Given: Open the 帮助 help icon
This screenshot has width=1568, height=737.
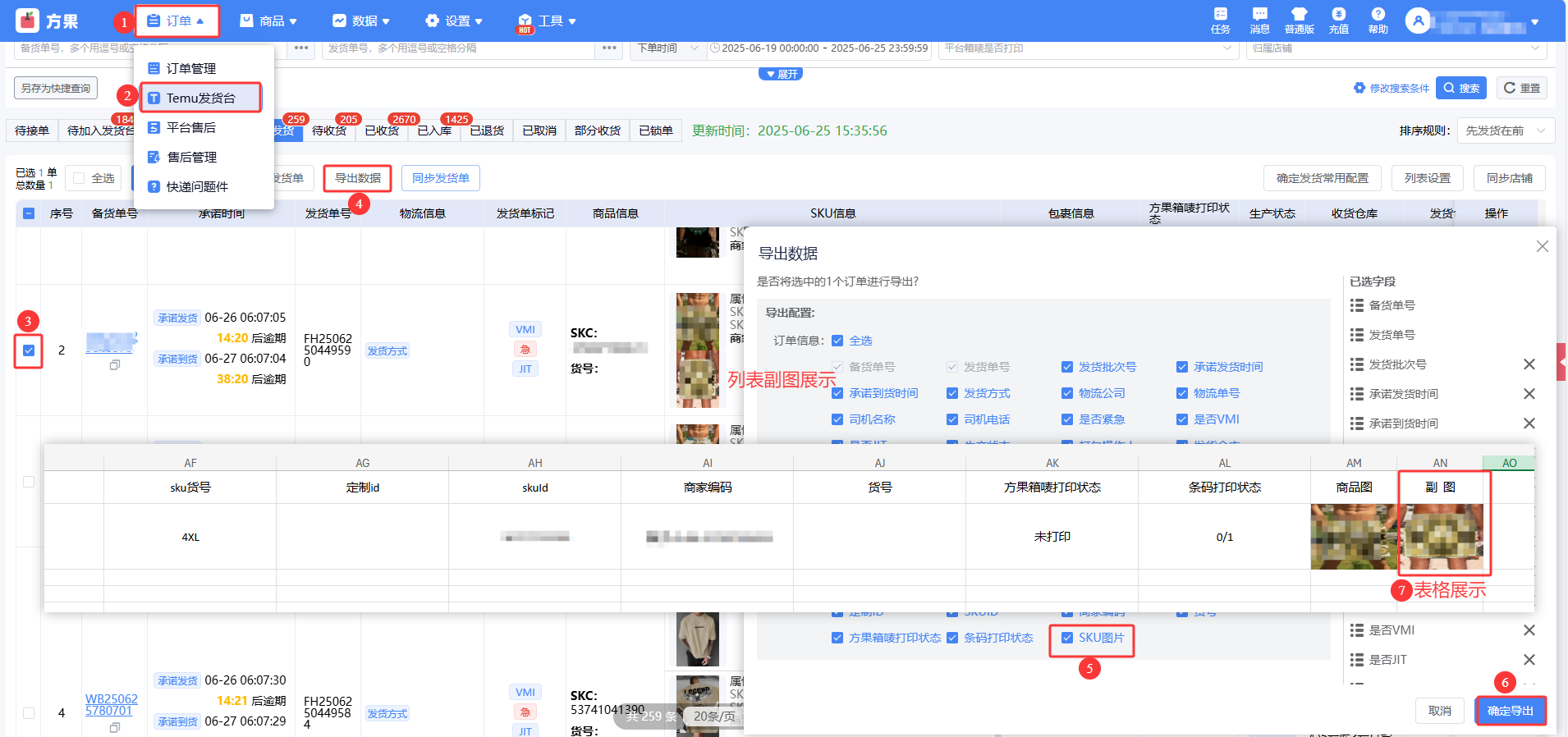Looking at the screenshot, I should pyautogui.click(x=1378, y=20).
